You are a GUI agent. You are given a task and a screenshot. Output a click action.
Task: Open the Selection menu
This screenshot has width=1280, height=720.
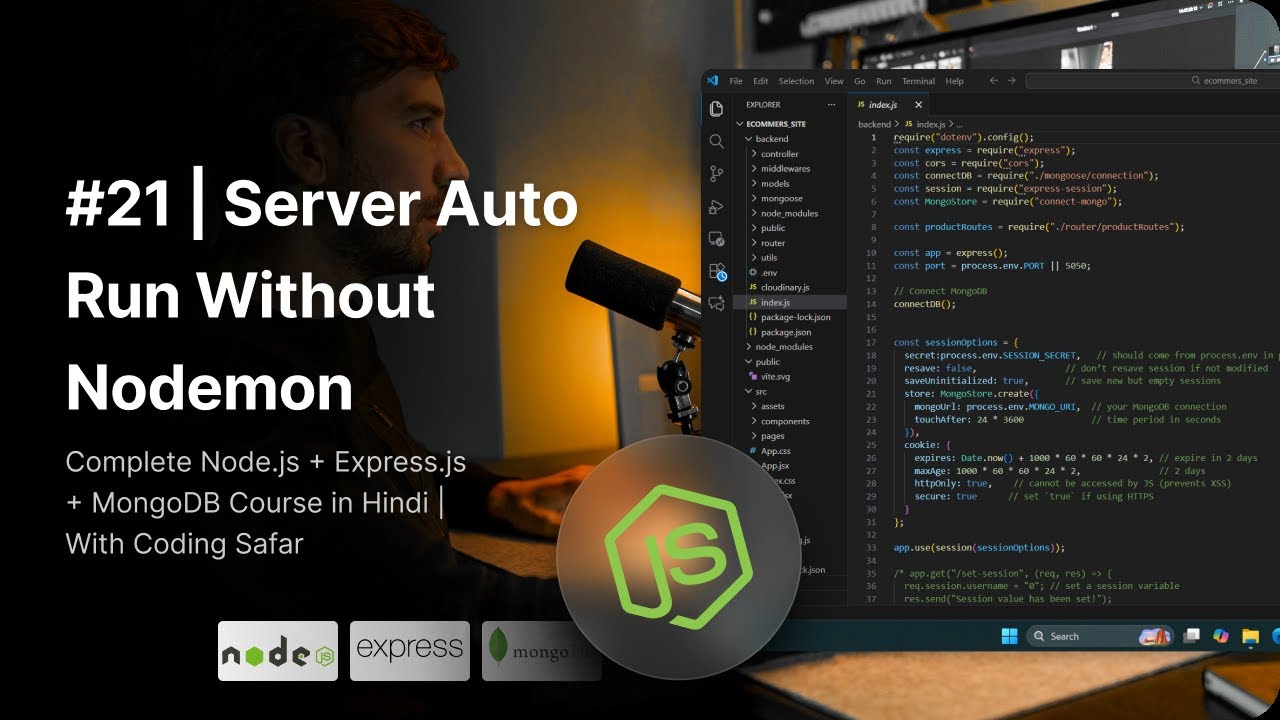pyautogui.click(x=796, y=81)
